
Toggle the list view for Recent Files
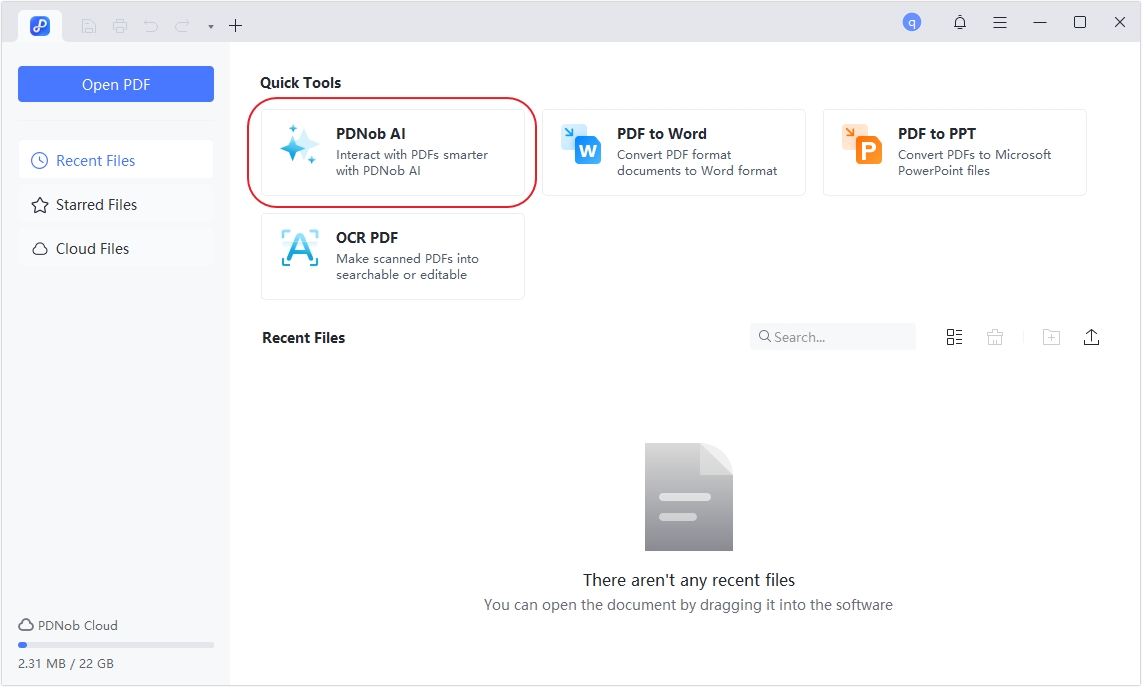954,337
